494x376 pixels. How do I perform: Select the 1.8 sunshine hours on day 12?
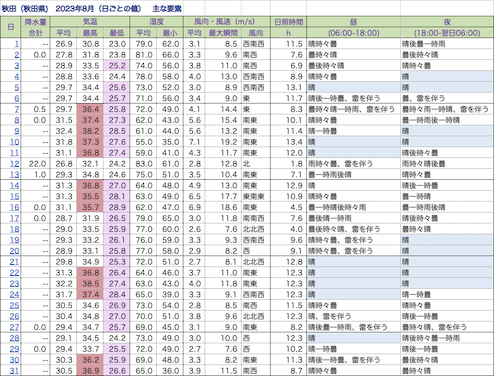[296, 164]
